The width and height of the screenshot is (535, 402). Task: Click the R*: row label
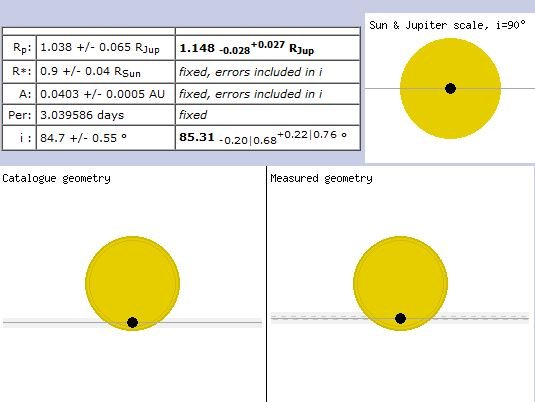(x=22, y=71)
